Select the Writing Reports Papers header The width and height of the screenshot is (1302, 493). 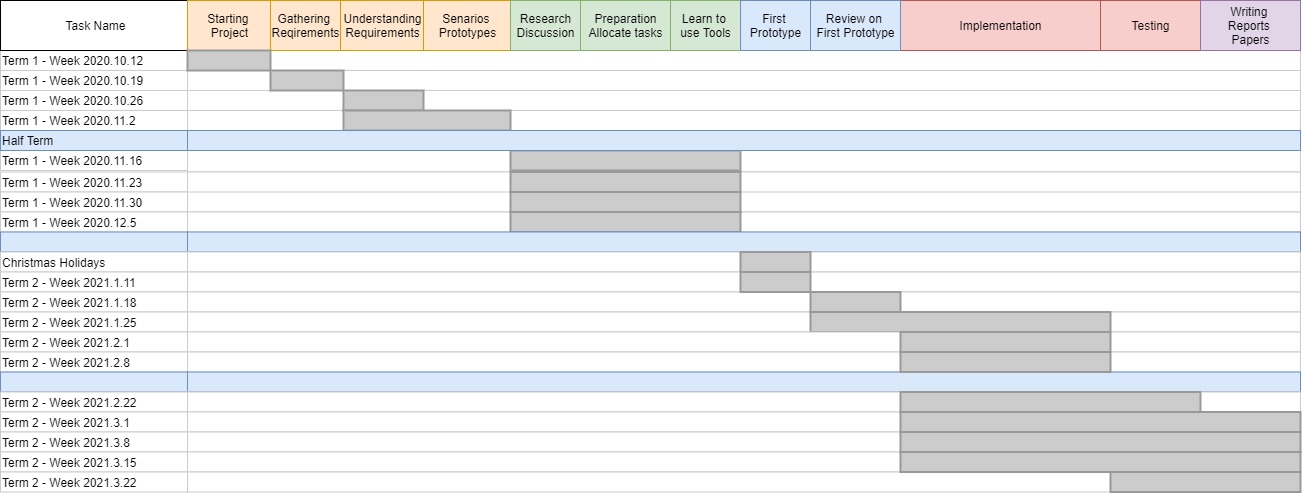click(x=1250, y=26)
